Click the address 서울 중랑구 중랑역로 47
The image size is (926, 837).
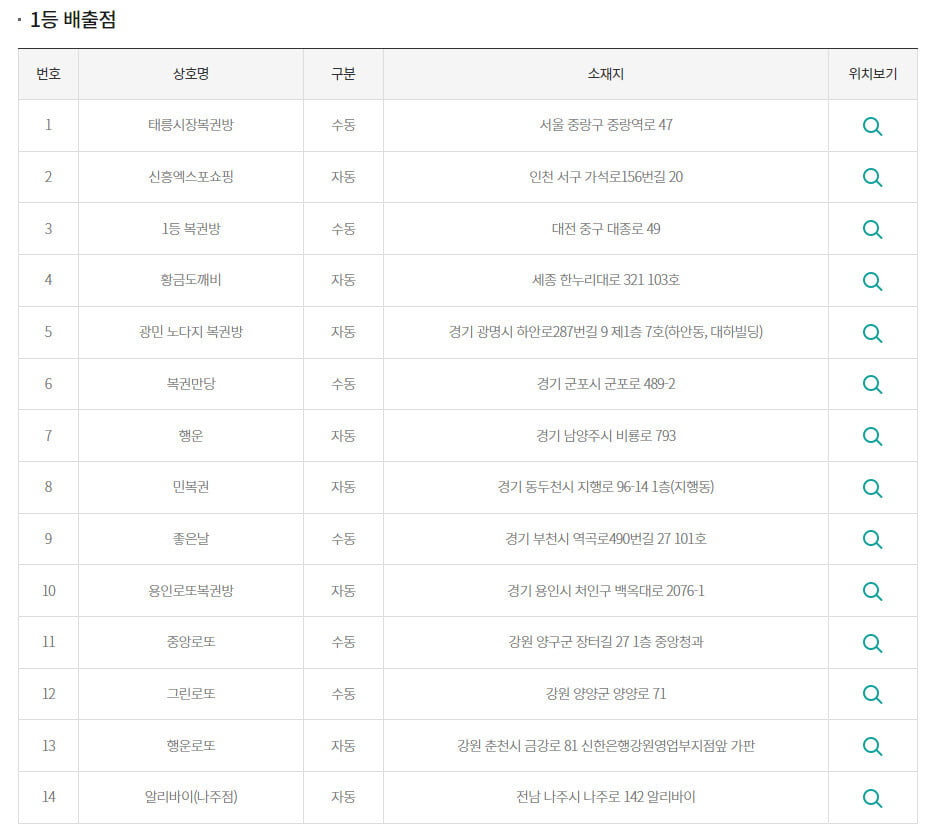(605, 125)
